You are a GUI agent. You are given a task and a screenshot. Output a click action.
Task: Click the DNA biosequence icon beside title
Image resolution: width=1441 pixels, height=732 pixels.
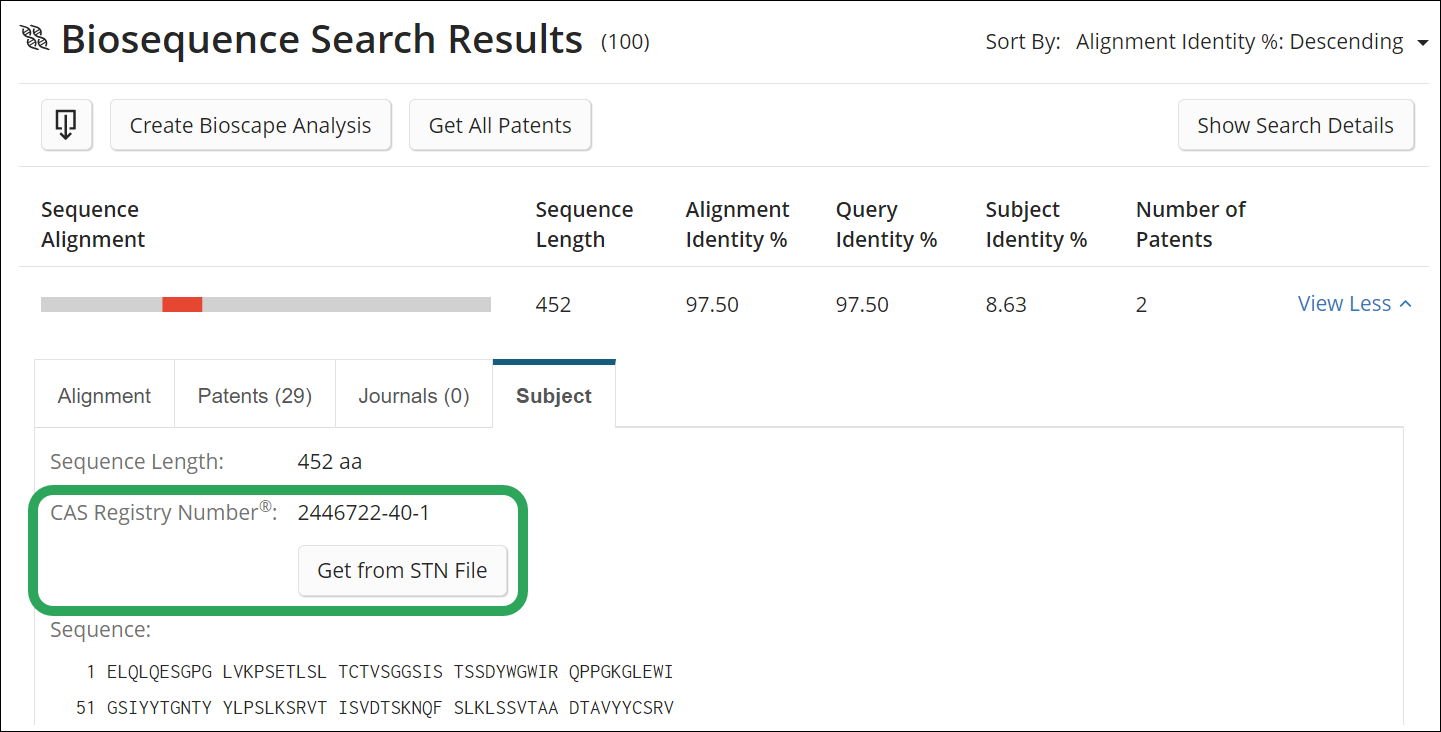(x=35, y=40)
